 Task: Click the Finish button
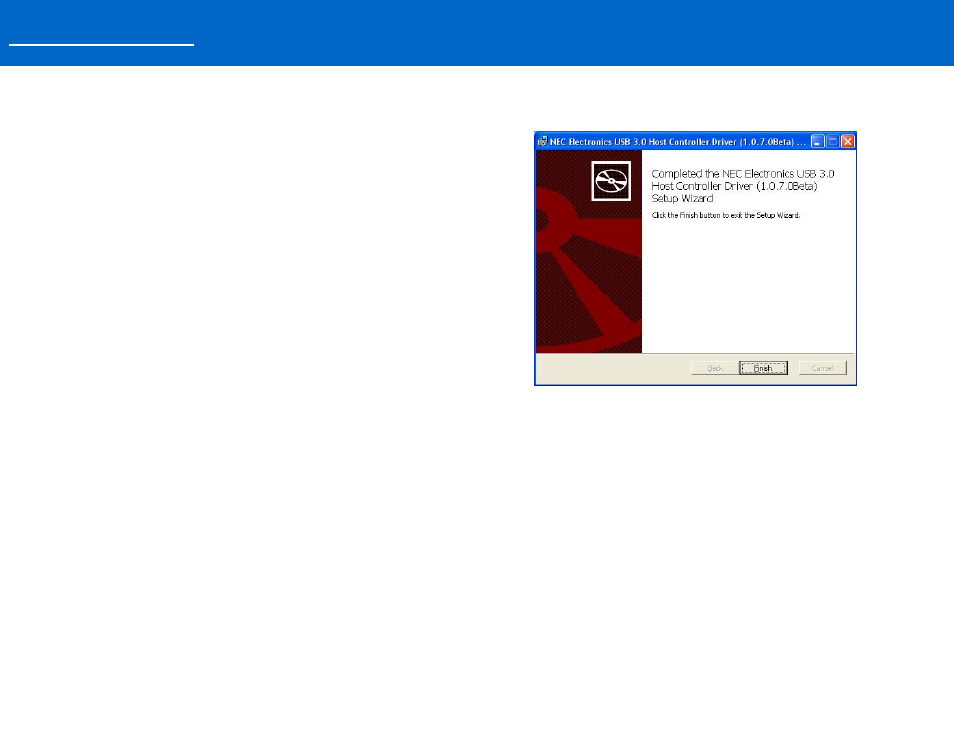point(763,368)
